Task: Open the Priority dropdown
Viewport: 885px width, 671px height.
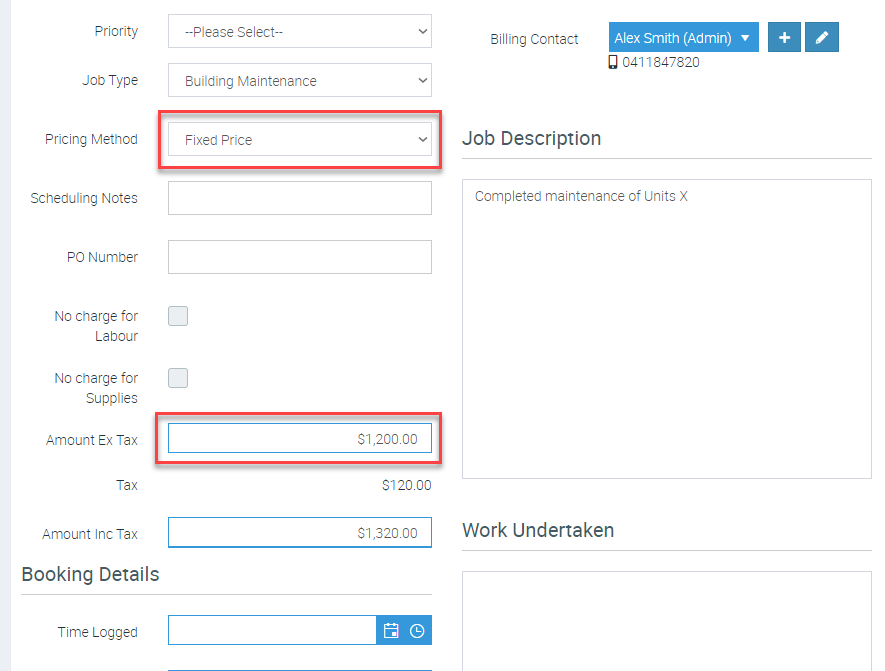Action: pos(299,31)
